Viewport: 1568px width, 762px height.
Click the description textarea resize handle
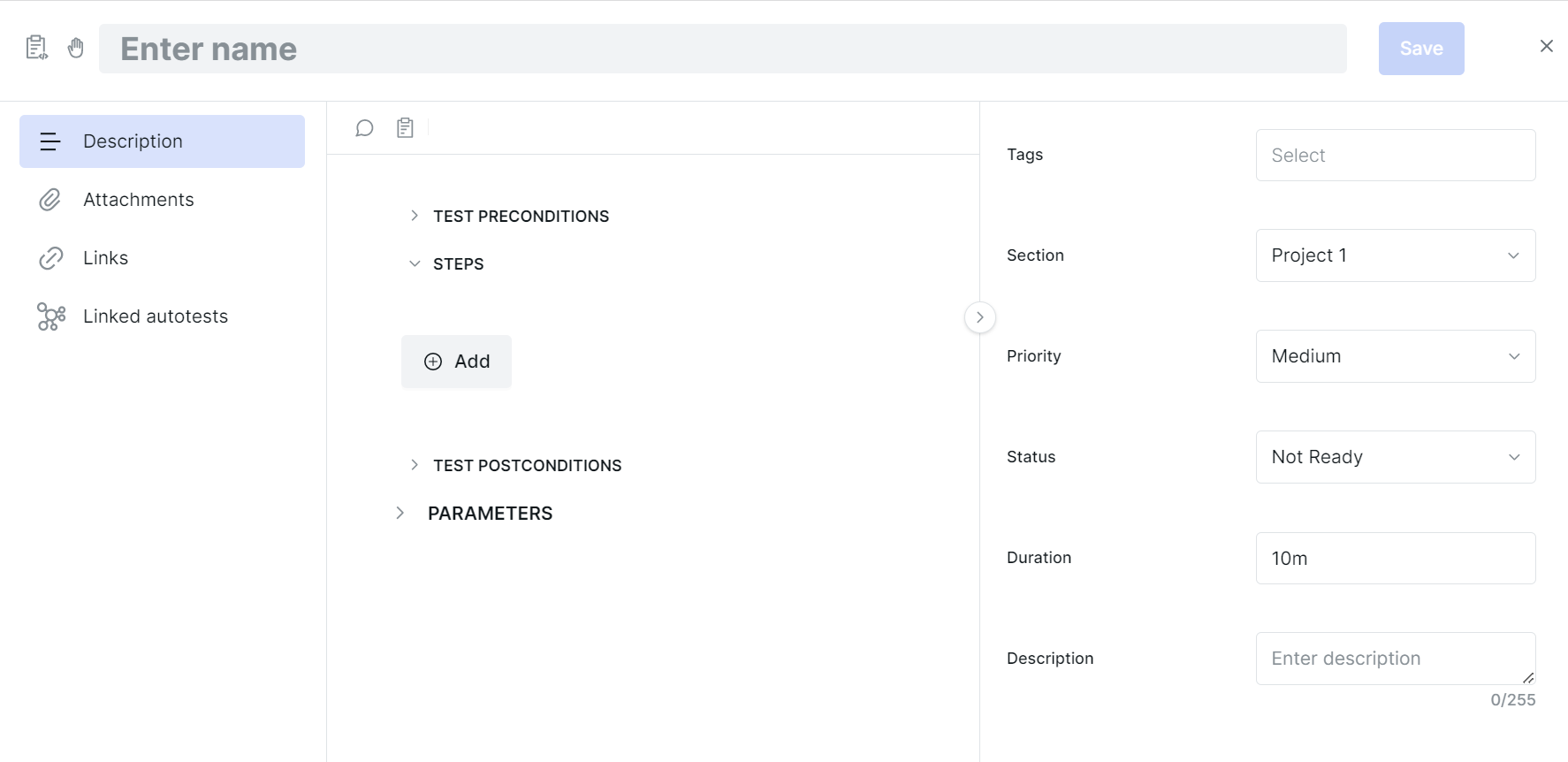tap(1528, 677)
